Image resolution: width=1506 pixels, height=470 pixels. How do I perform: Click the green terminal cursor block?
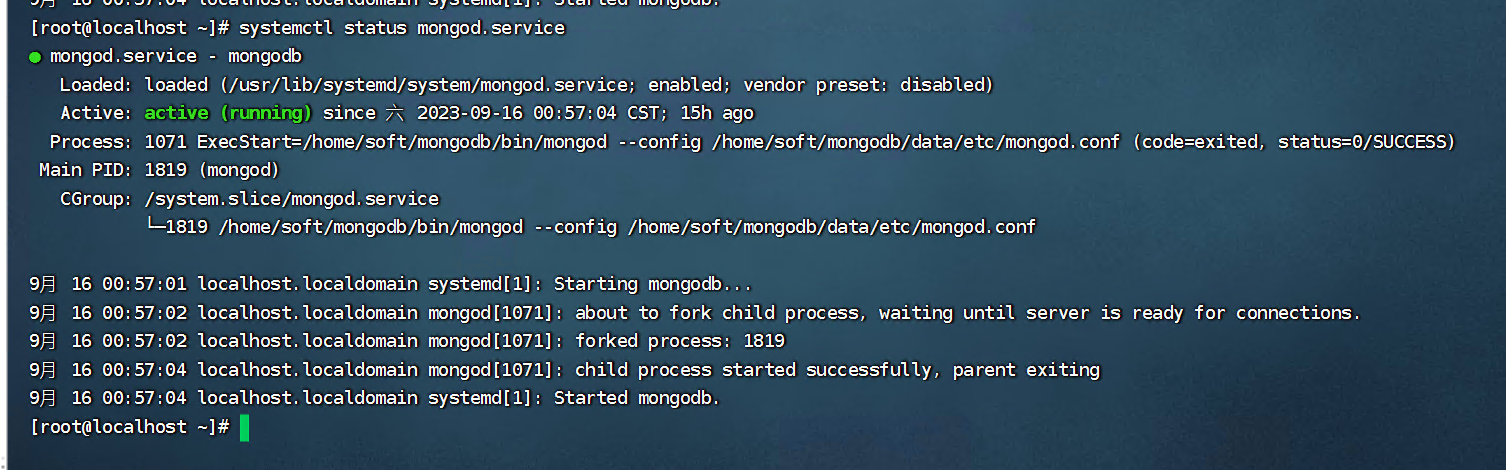[x=244, y=428]
